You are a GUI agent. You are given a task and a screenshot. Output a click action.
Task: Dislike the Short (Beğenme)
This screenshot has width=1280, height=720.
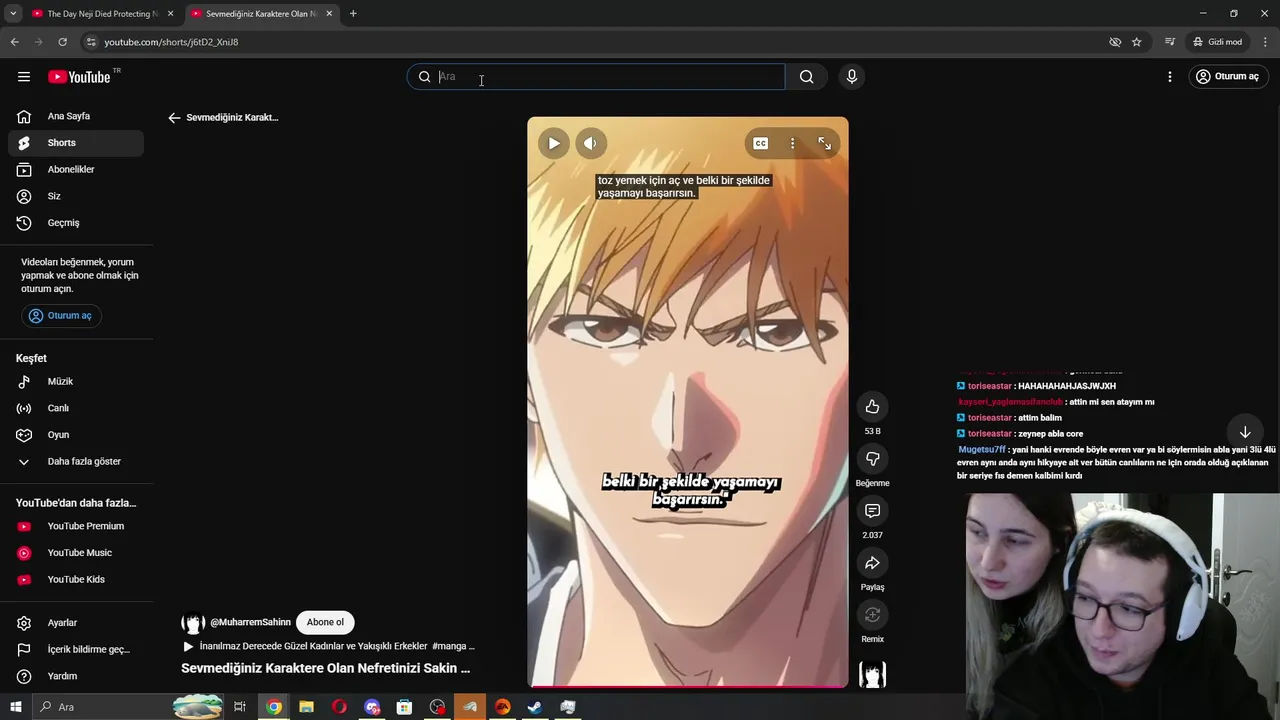click(872, 459)
